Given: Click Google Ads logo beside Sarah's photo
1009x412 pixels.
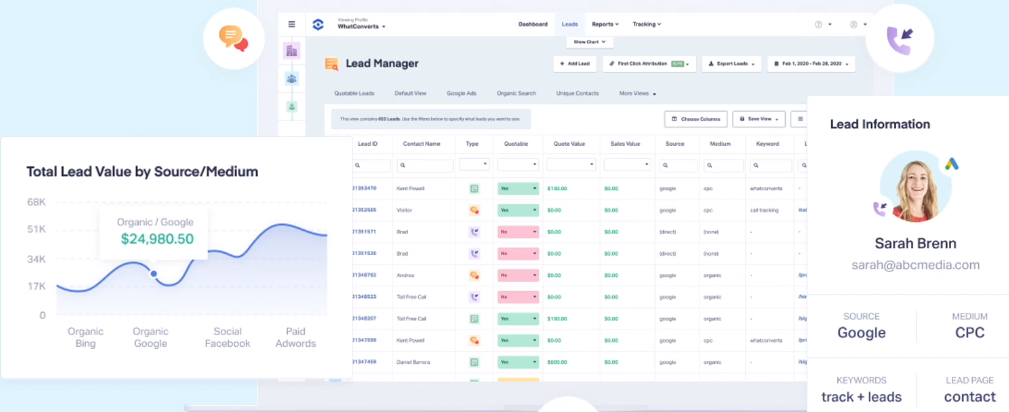Looking at the screenshot, I should point(952,164).
